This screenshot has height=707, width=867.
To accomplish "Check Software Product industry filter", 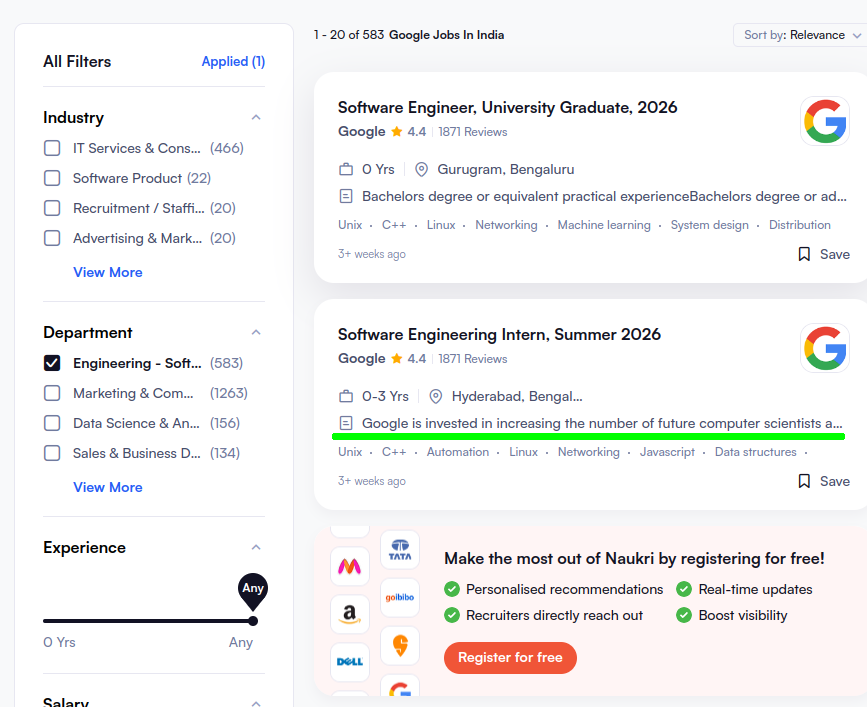I will pos(52,178).
